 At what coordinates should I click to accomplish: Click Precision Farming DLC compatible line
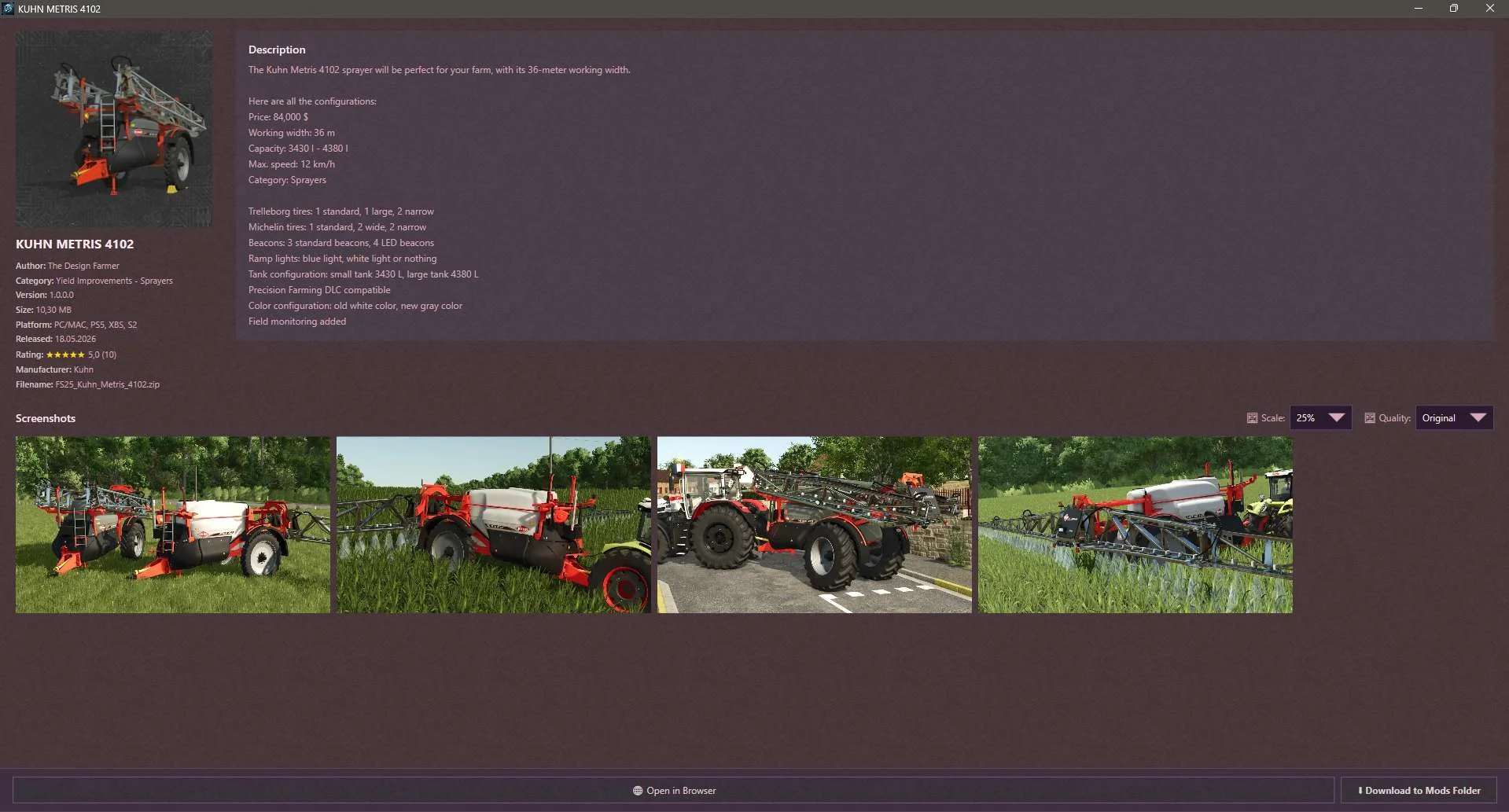[x=319, y=290]
